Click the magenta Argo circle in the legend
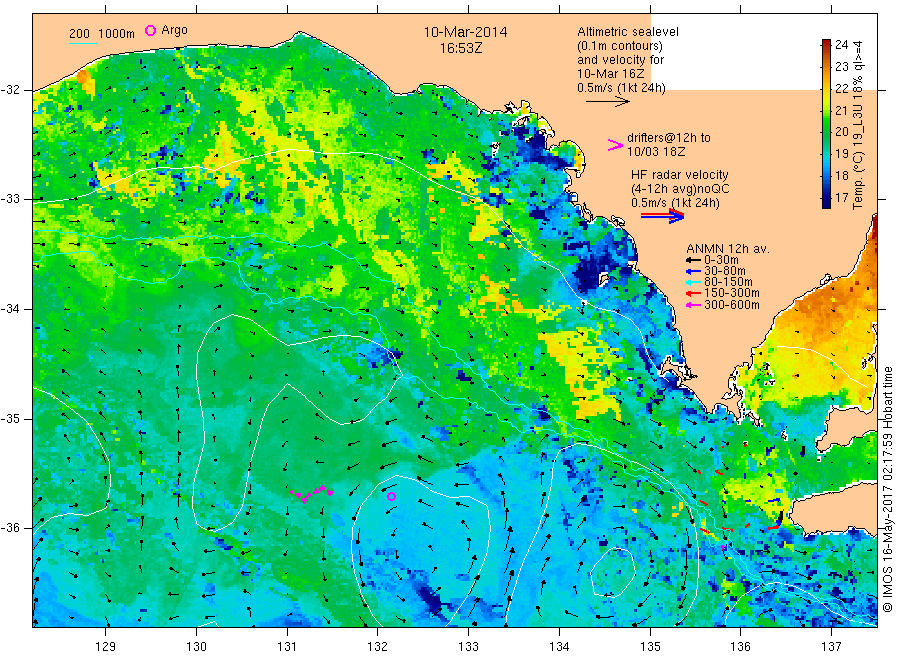The image size is (900, 660). [150, 30]
